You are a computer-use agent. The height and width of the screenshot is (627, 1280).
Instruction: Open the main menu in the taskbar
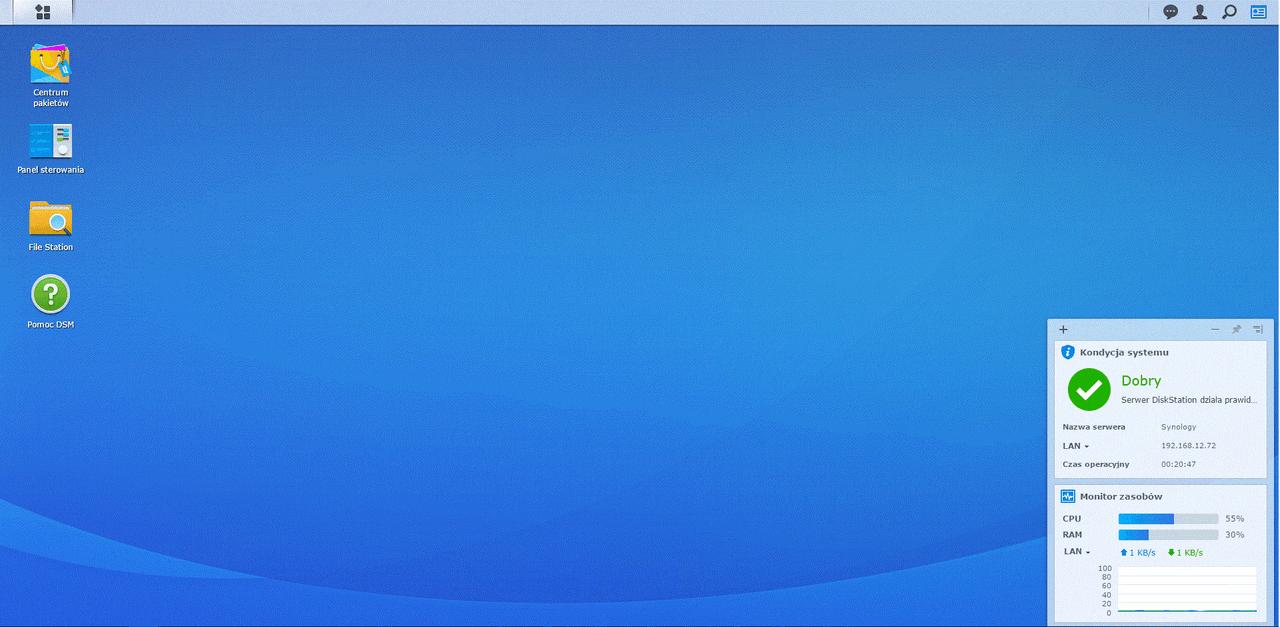pyautogui.click(x=42, y=12)
